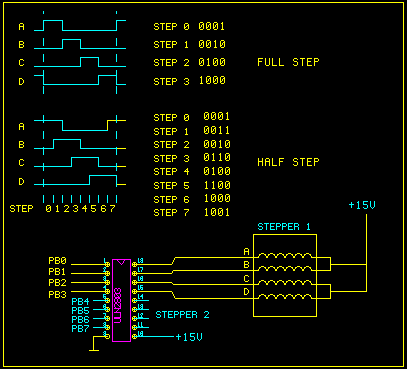Viewport: 407px width, 369px height.
Task: Select the PB7 input label
Action: pyautogui.click(x=80, y=329)
